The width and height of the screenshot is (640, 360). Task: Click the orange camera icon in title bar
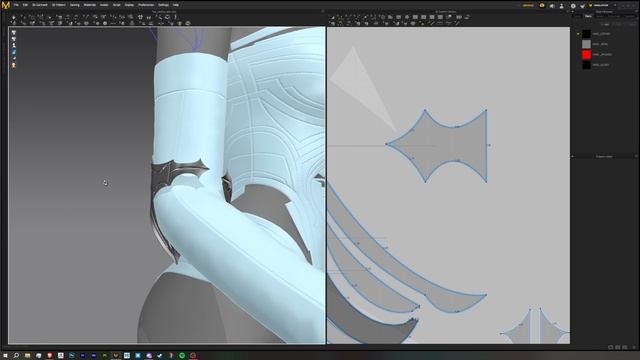pyautogui.click(x=542, y=6)
